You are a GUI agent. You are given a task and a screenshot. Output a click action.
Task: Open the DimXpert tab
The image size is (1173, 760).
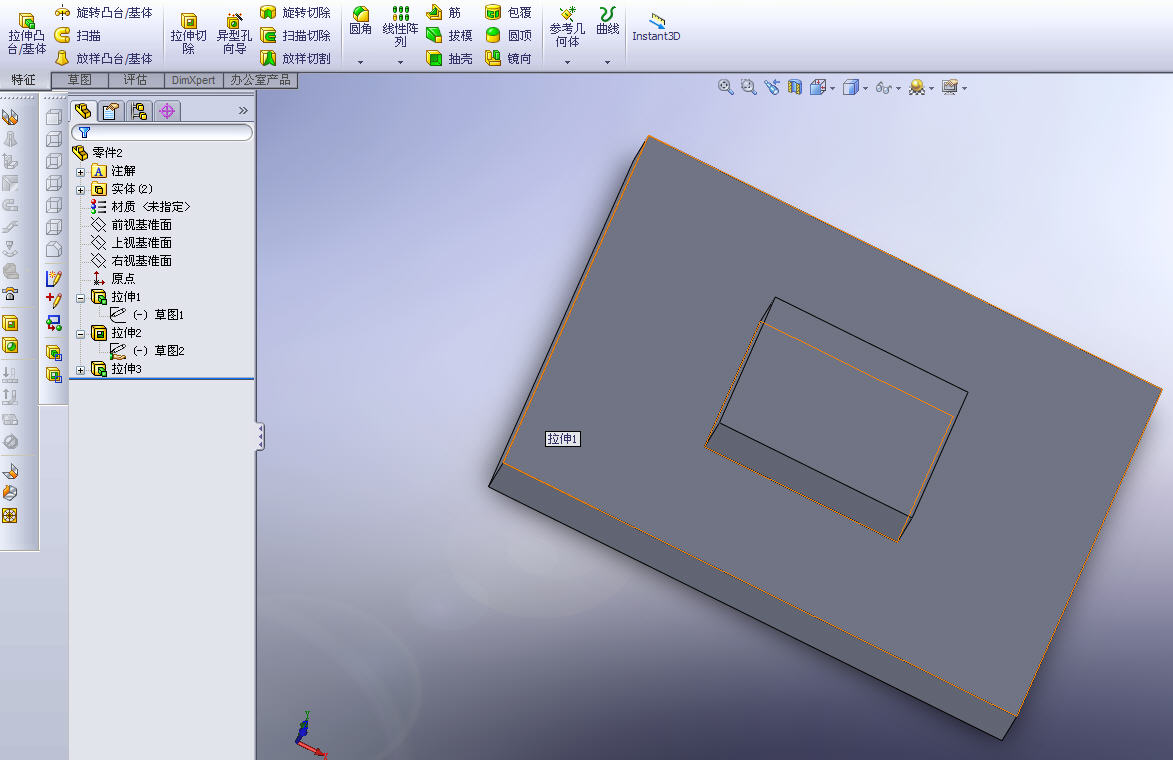[x=193, y=79]
